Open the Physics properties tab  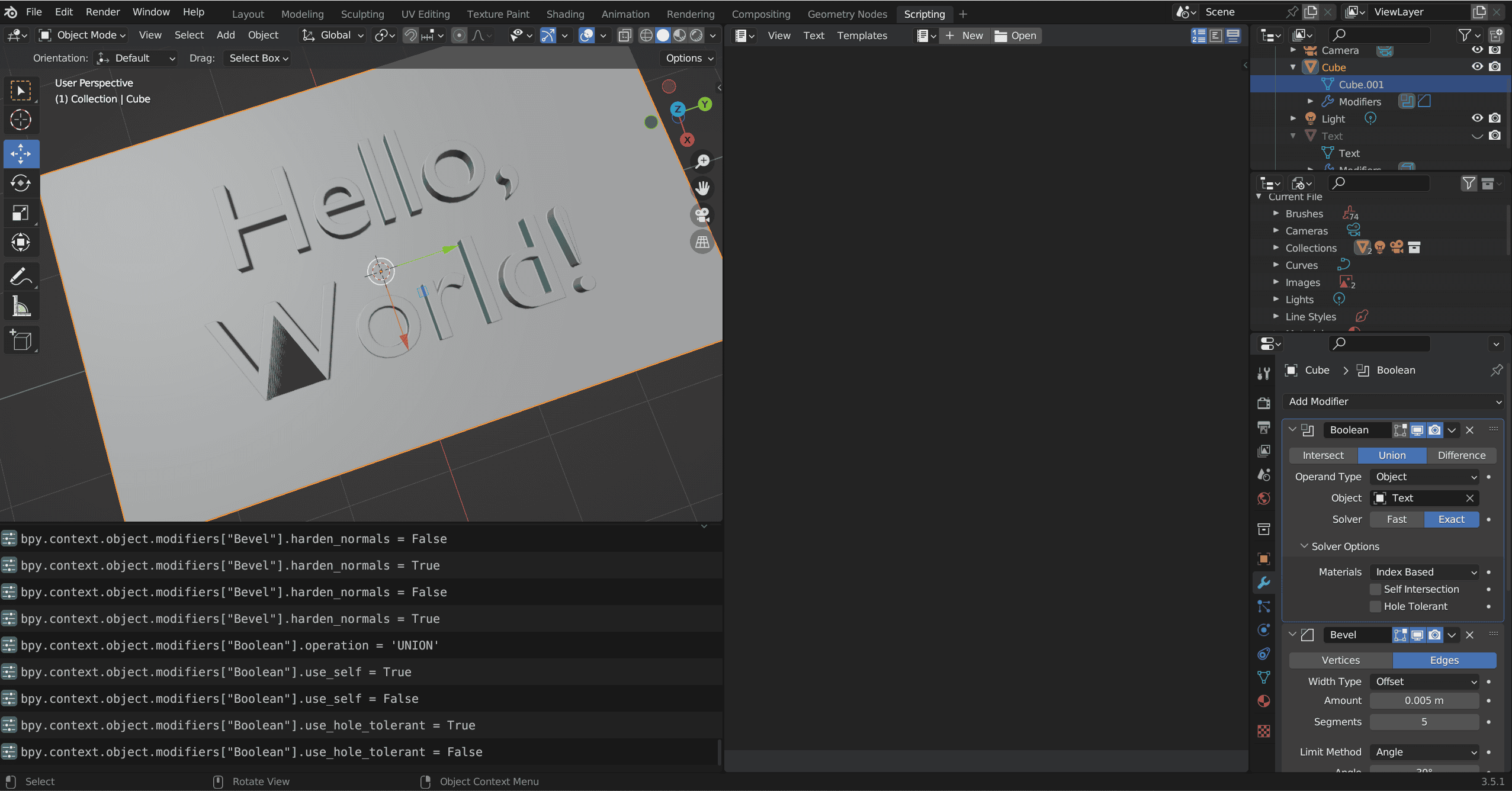coord(1264,630)
